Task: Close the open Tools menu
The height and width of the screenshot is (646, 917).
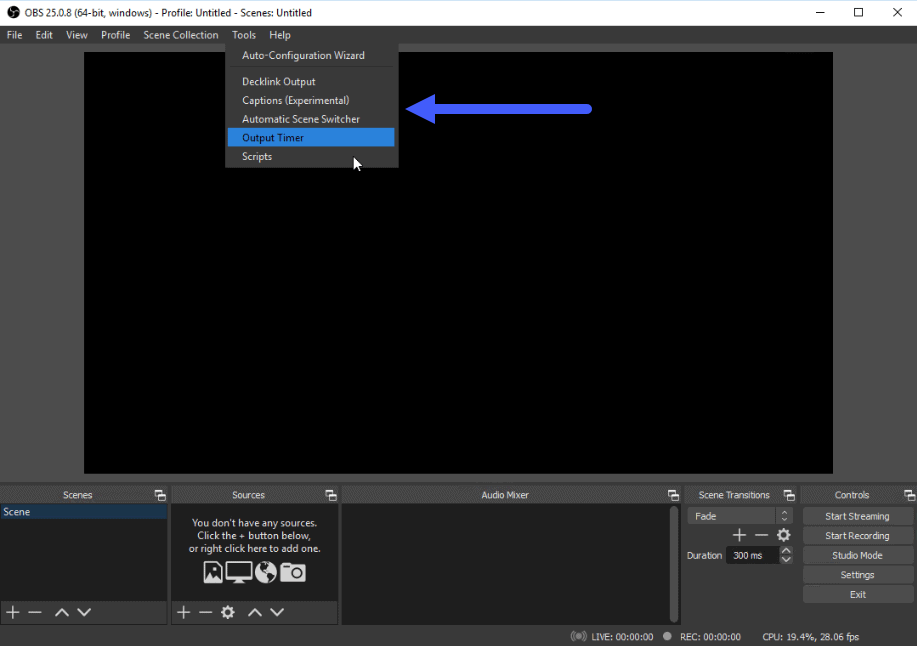Action: (244, 35)
